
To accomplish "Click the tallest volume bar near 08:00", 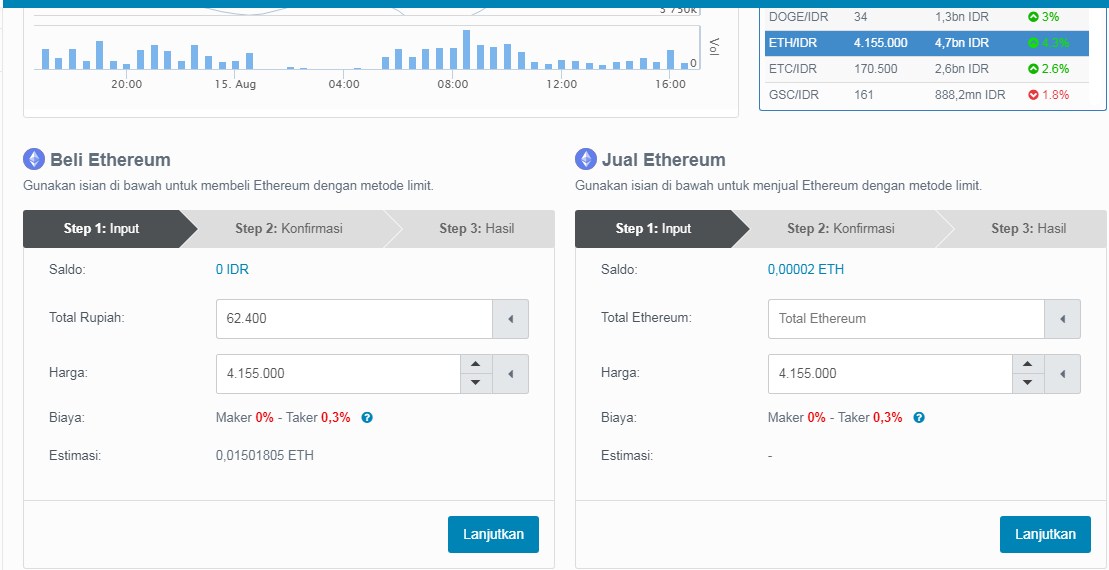I will coord(466,50).
